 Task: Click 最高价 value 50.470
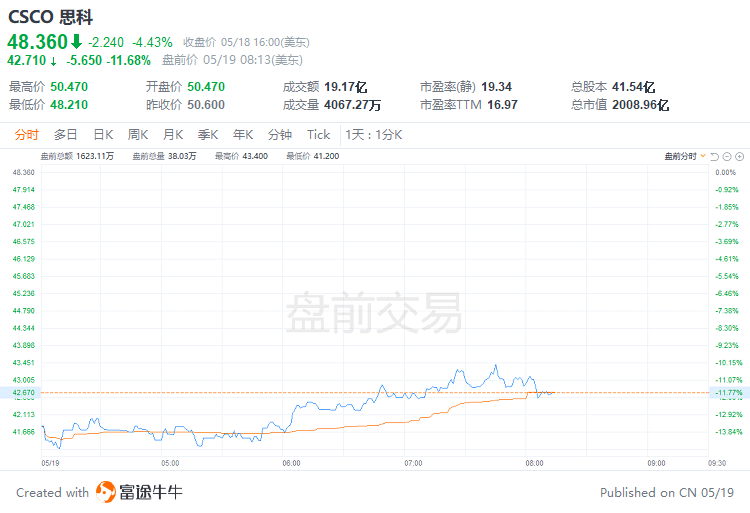(69, 87)
